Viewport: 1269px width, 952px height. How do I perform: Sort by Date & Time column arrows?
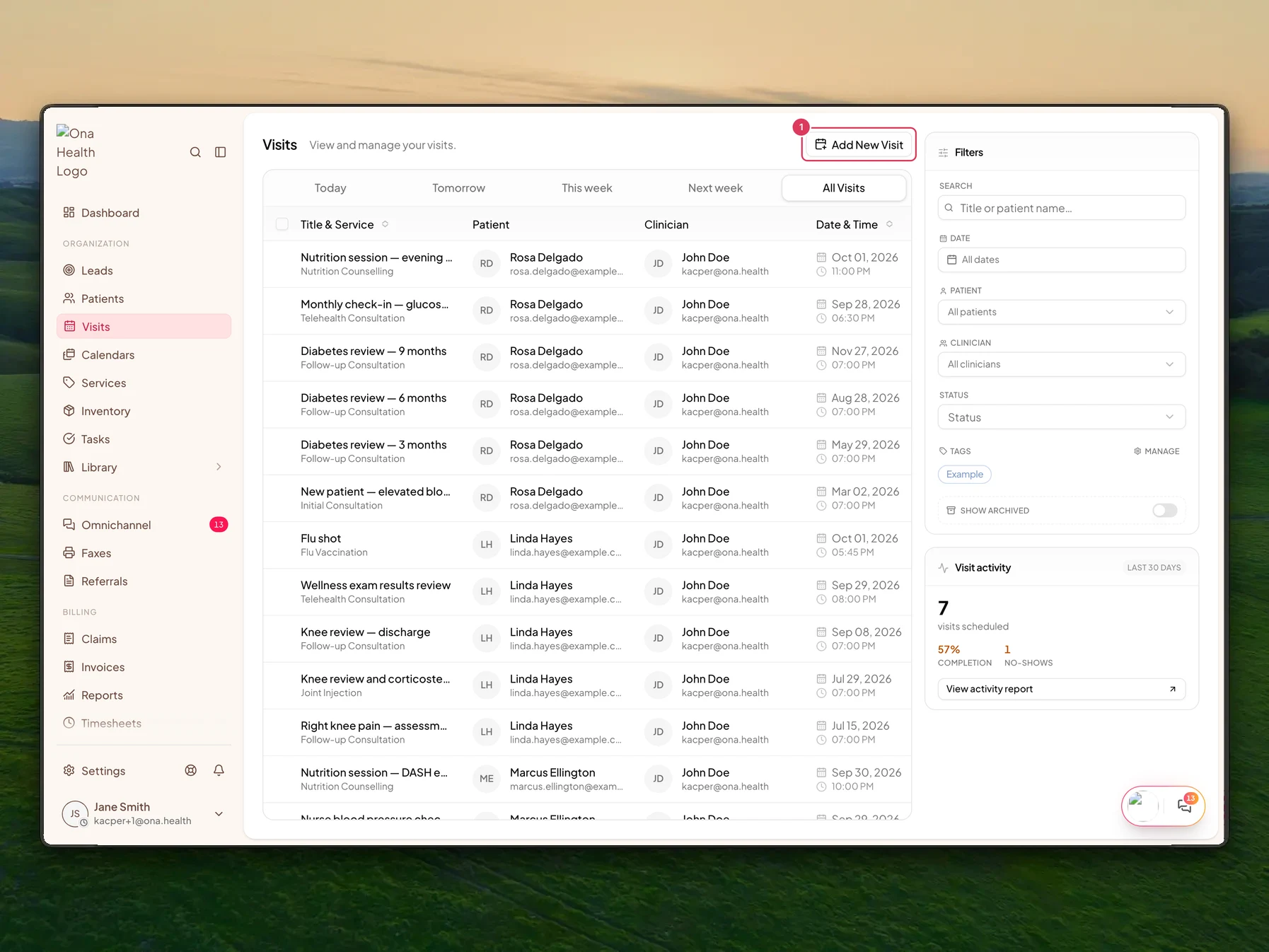pos(890,224)
